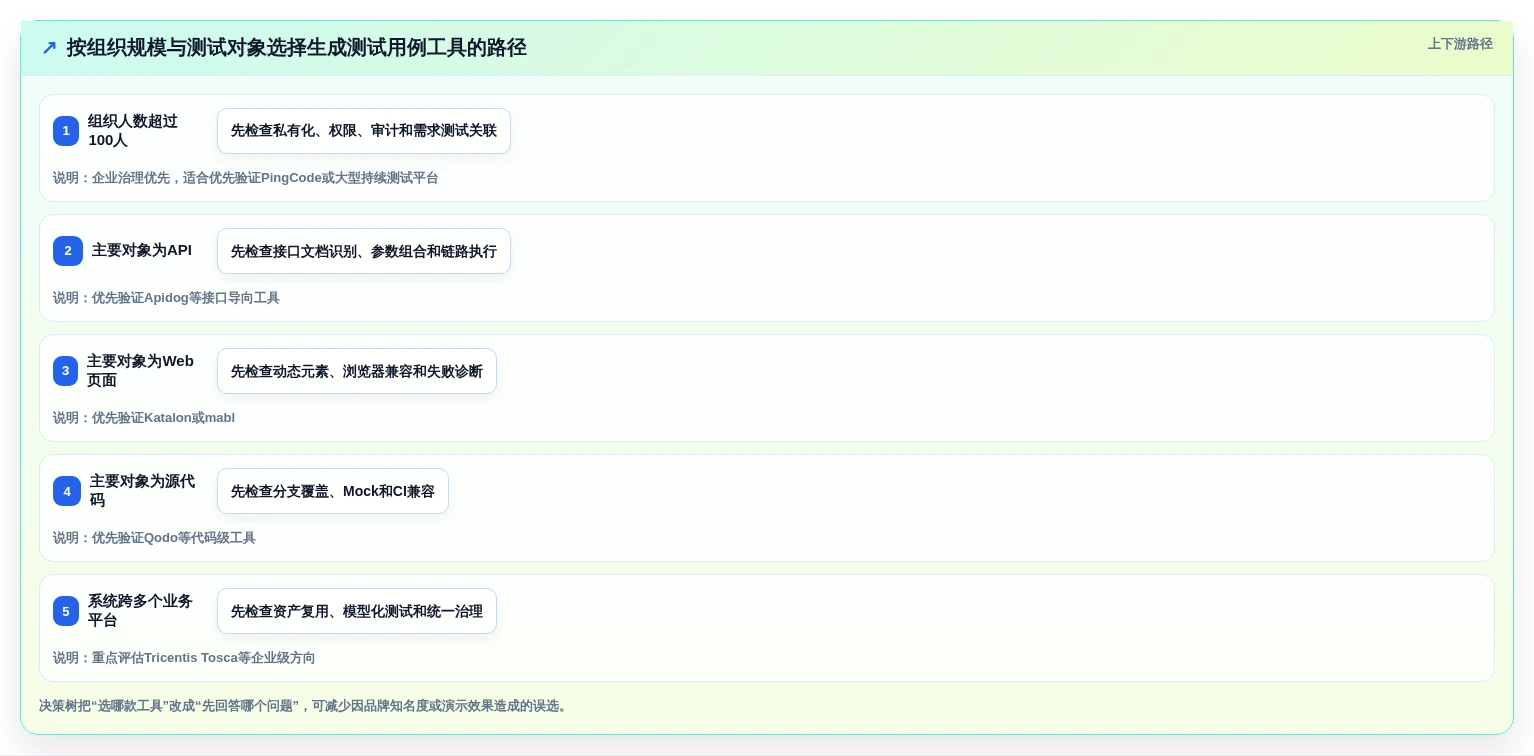The image size is (1534, 756).
Task: Click the arrow icon beside the panel title
Action: pos(49,48)
